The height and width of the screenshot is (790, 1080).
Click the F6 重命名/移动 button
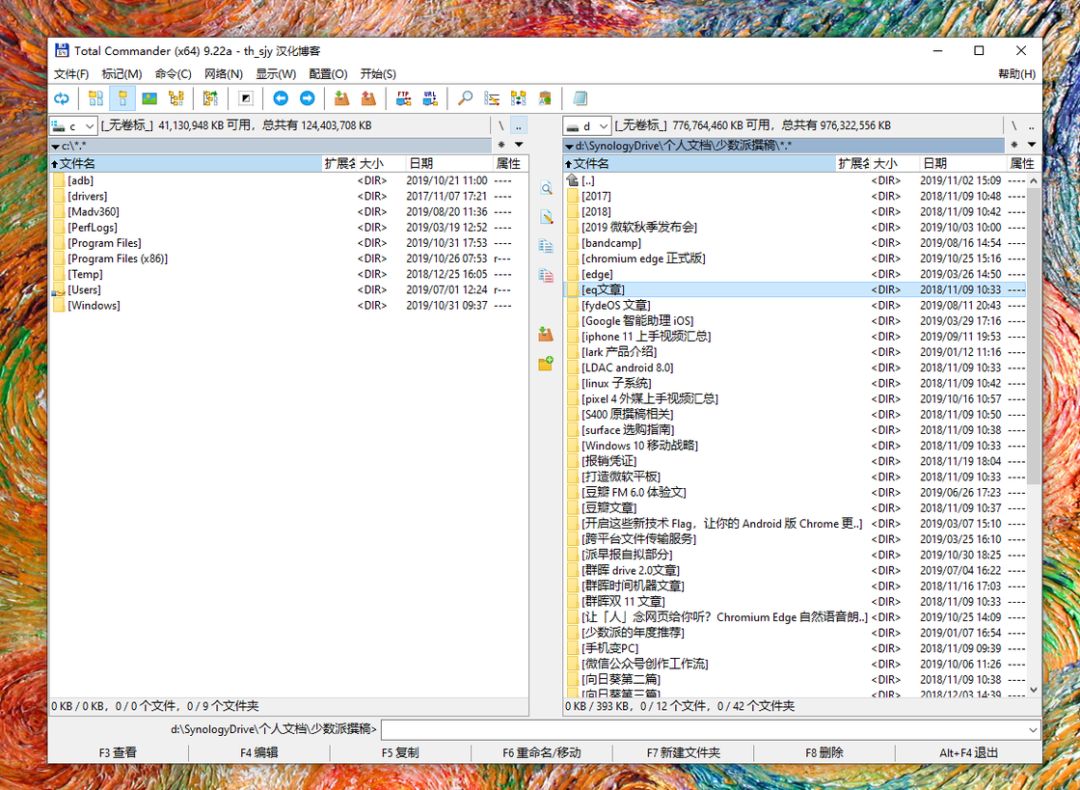click(541, 753)
